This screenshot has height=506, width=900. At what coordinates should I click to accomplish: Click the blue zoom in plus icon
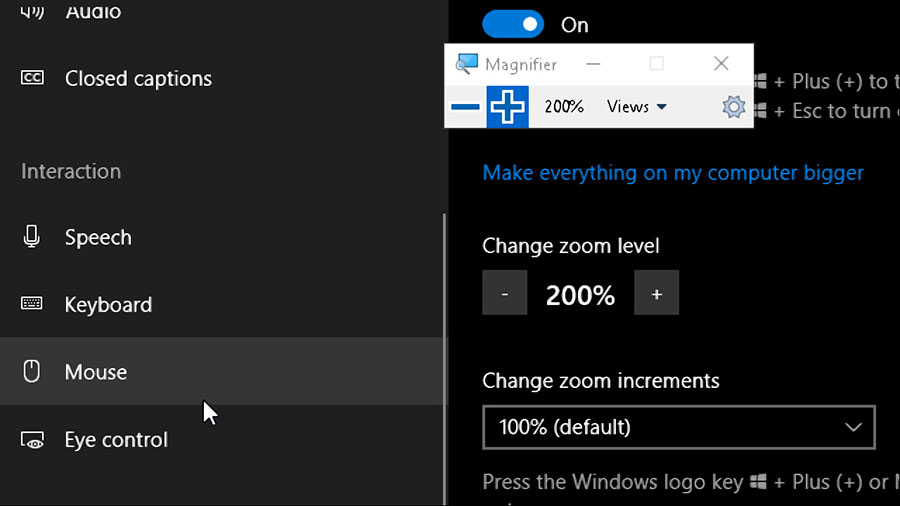pos(507,107)
